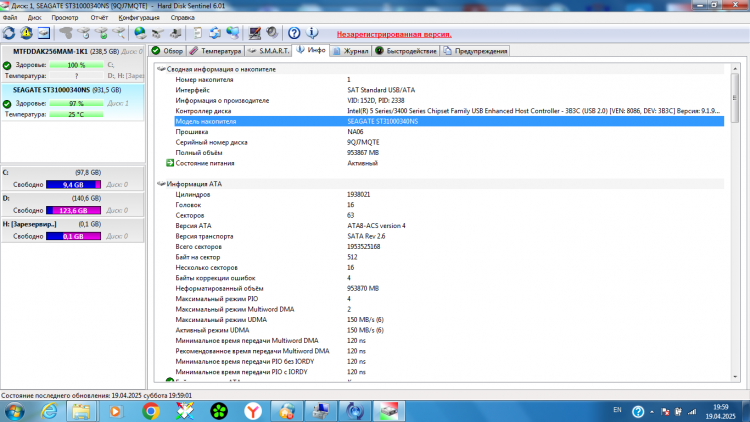This screenshot has height=422, width=750.
Task: Open Google Chrome from the taskbar
Action: (151, 411)
